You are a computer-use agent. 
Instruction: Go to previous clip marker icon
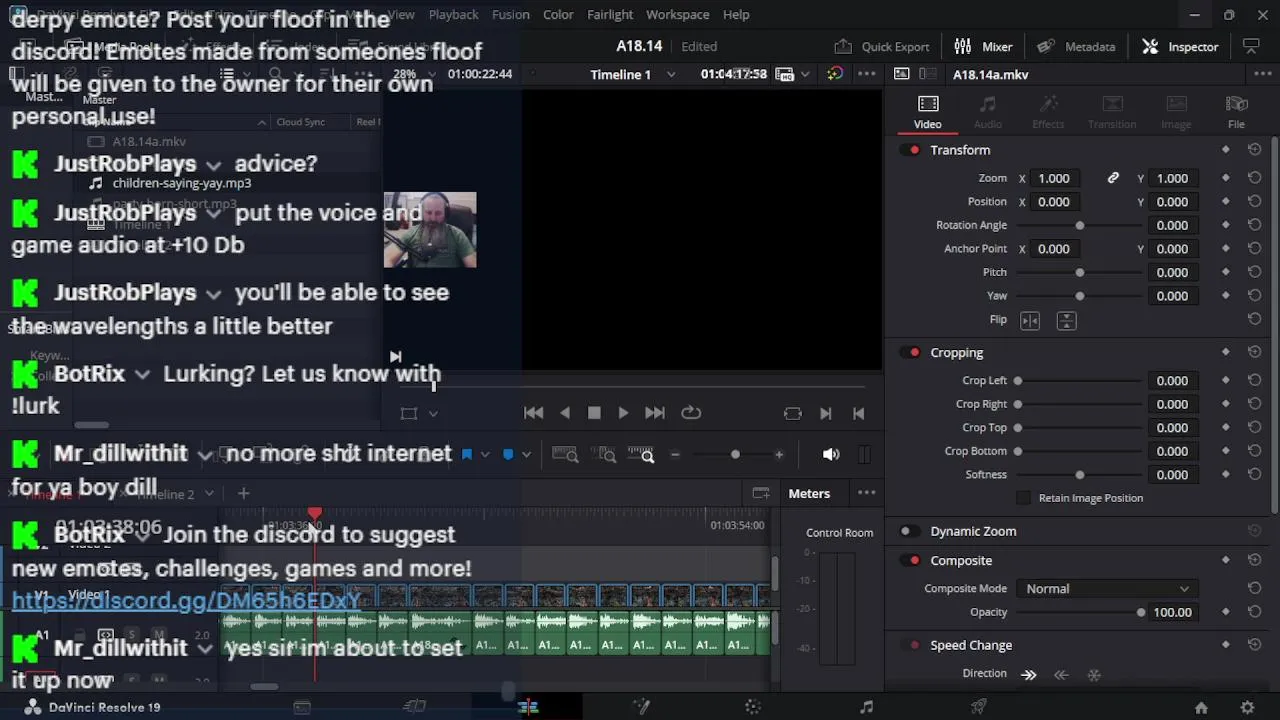(x=858, y=413)
